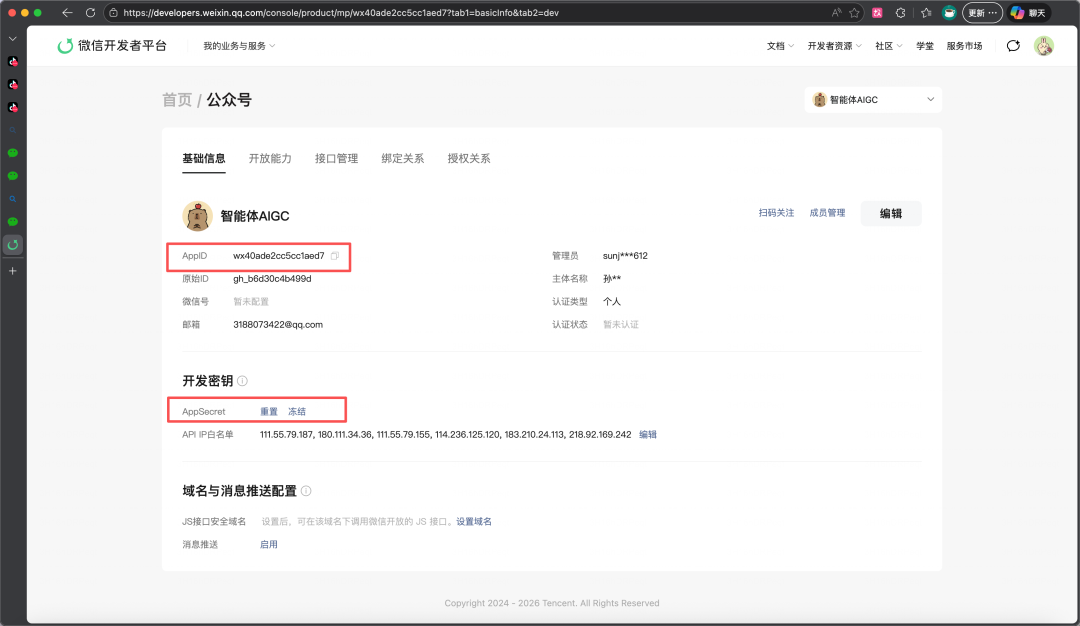The image size is (1080, 626).
Task: Expand the 我的业务与服务 dropdown
Action: point(239,45)
